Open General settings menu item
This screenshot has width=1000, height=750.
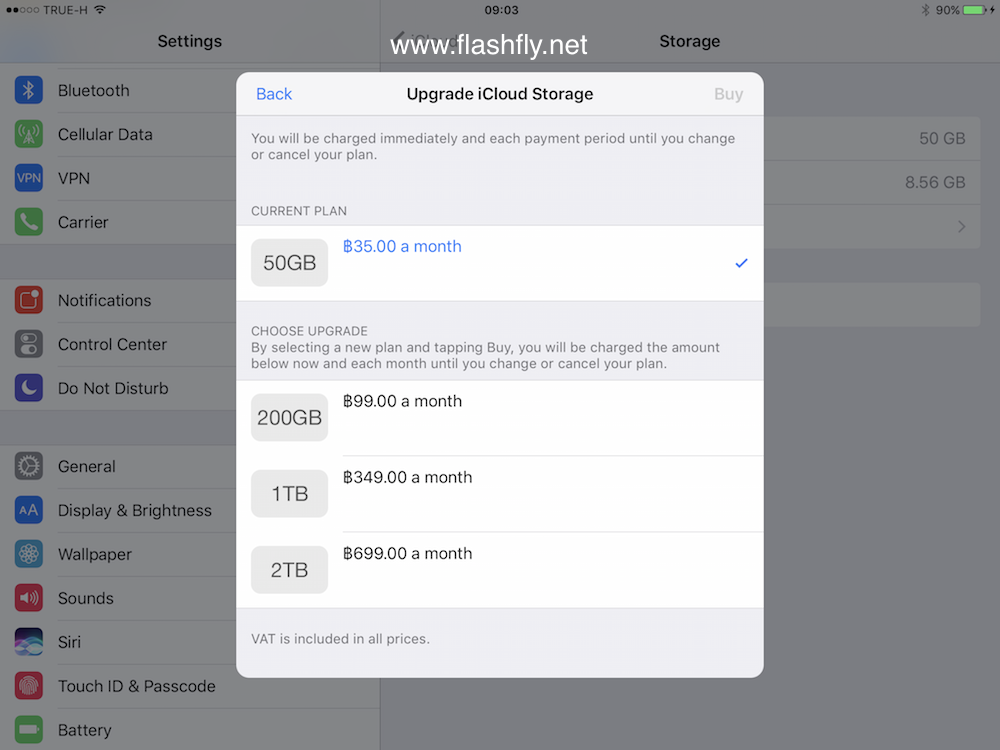click(87, 466)
